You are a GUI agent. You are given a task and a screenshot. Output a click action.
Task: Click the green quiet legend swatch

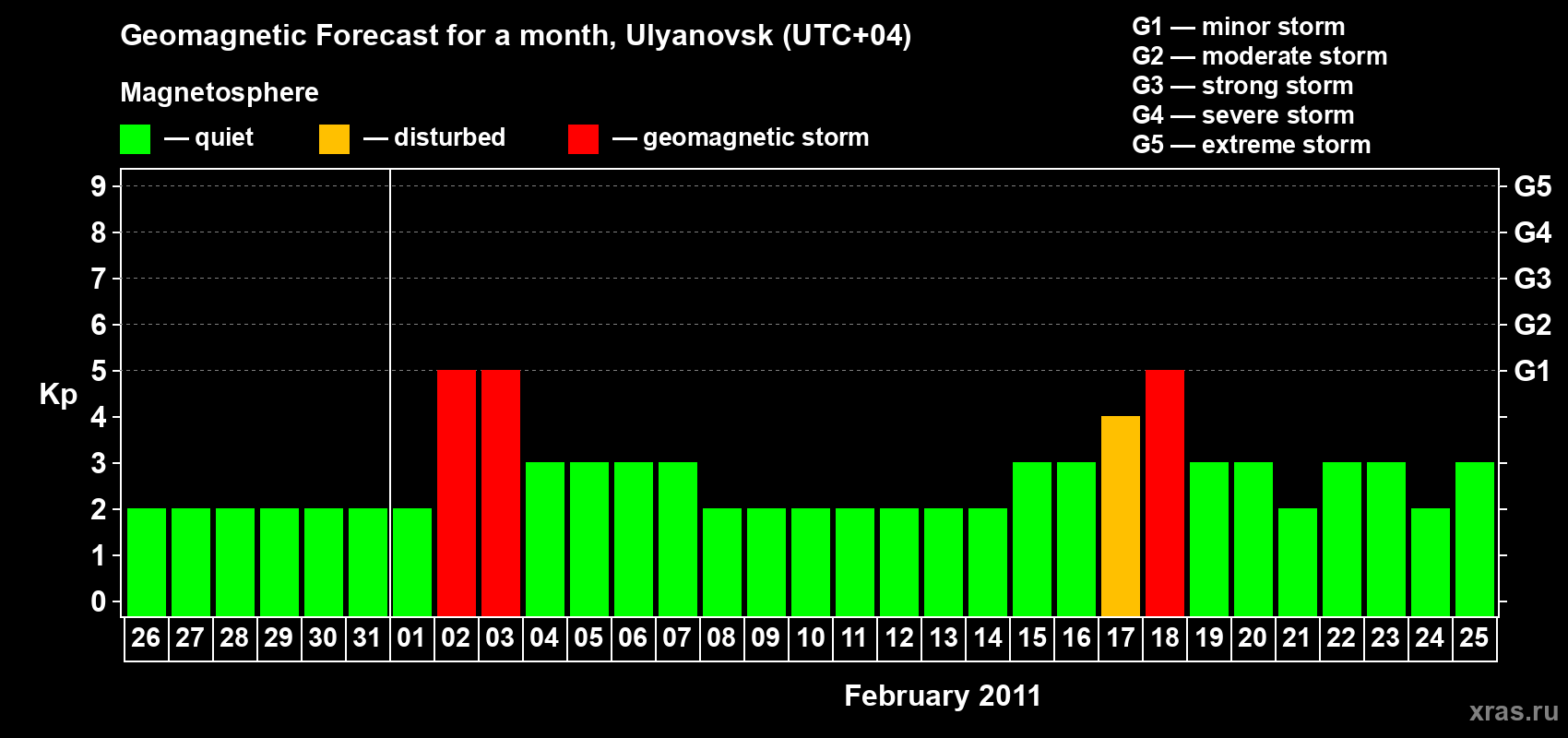point(135,139)
